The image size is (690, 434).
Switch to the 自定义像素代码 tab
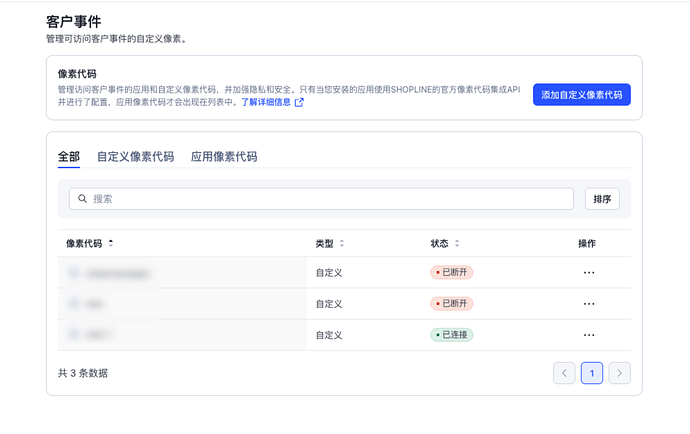[135, 157]
